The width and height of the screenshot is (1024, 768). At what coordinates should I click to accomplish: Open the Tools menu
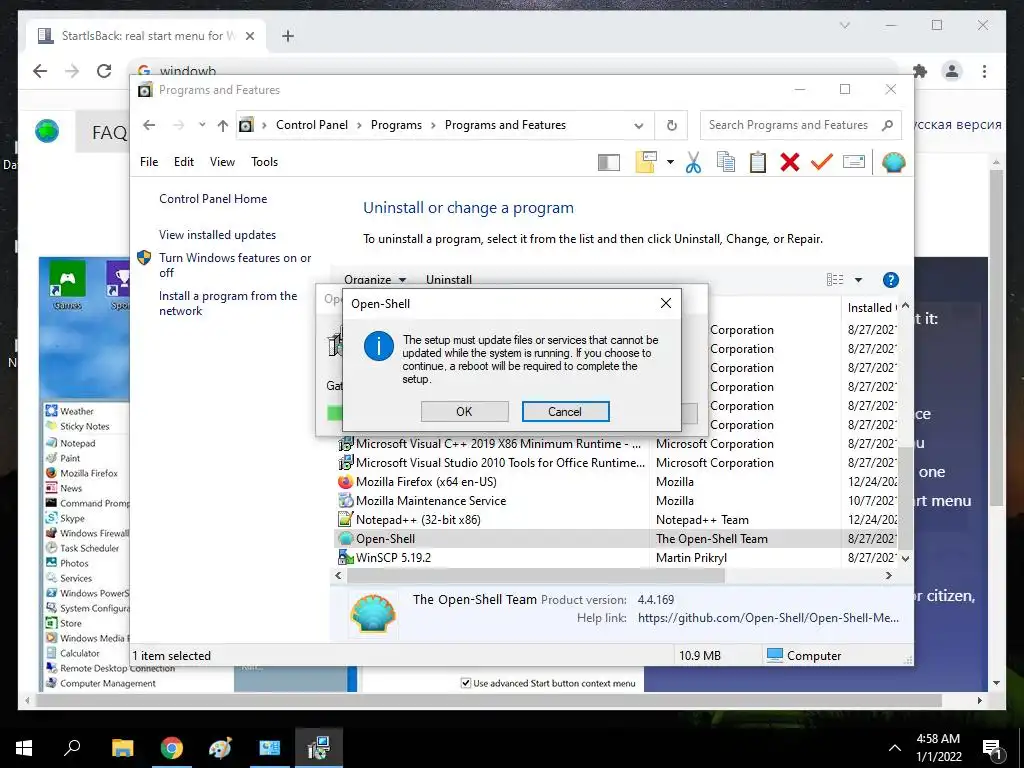pos(264,162)
